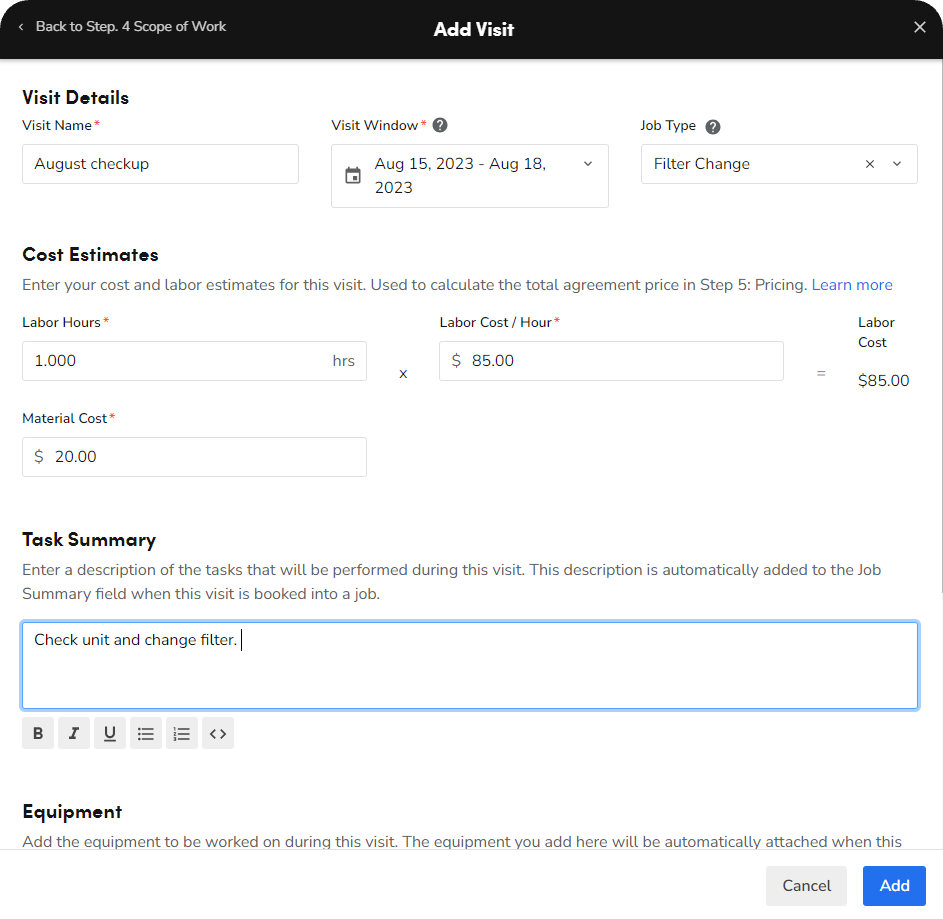
Task: Switch to code view in the text editor
Action: [x=217, y=733]
